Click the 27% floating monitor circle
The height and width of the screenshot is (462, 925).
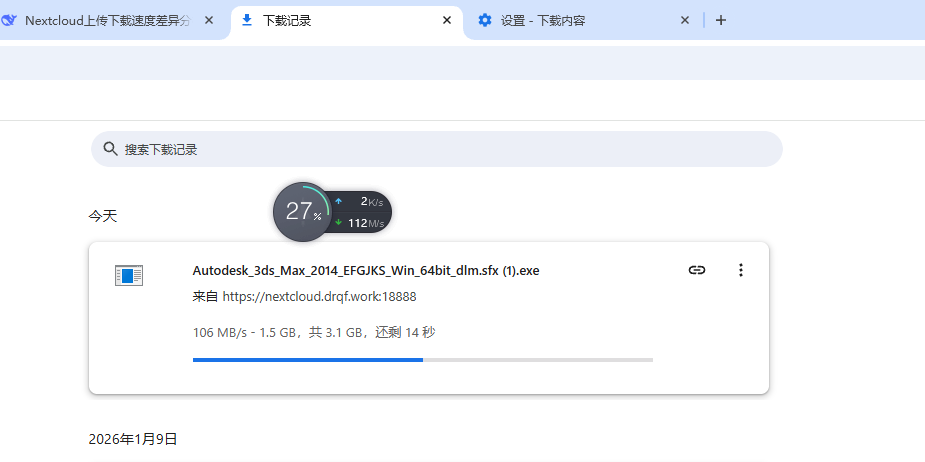pos(302,211)
